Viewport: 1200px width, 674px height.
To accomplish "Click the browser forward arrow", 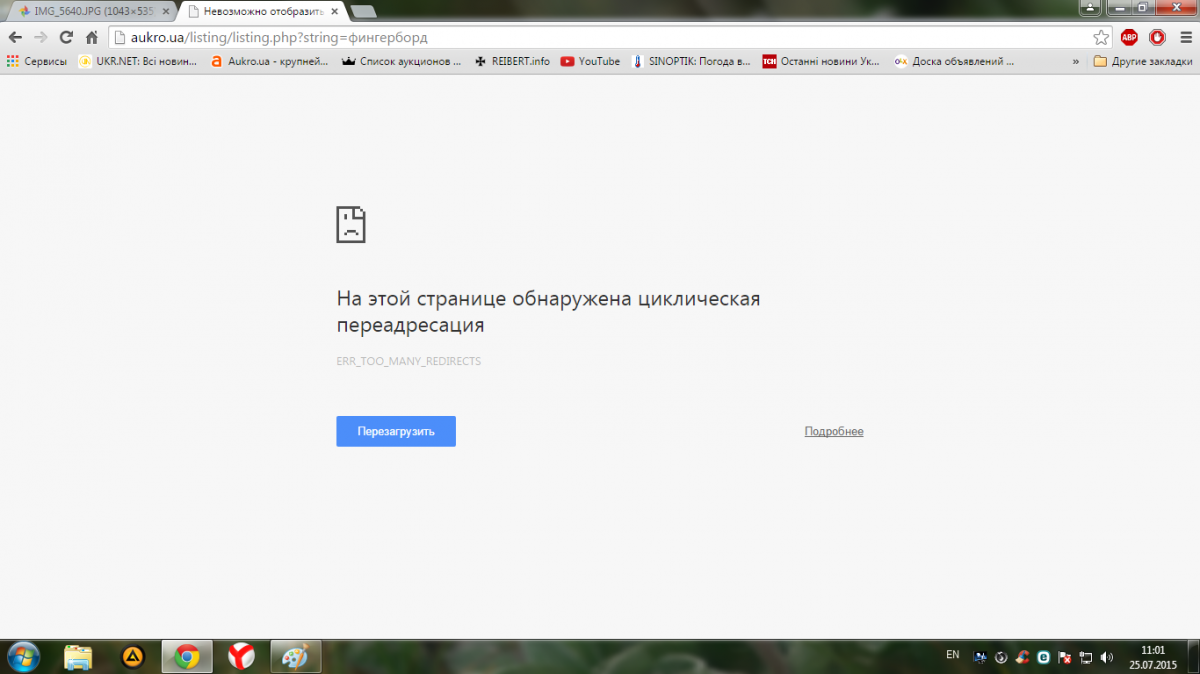I will (40, 37).
